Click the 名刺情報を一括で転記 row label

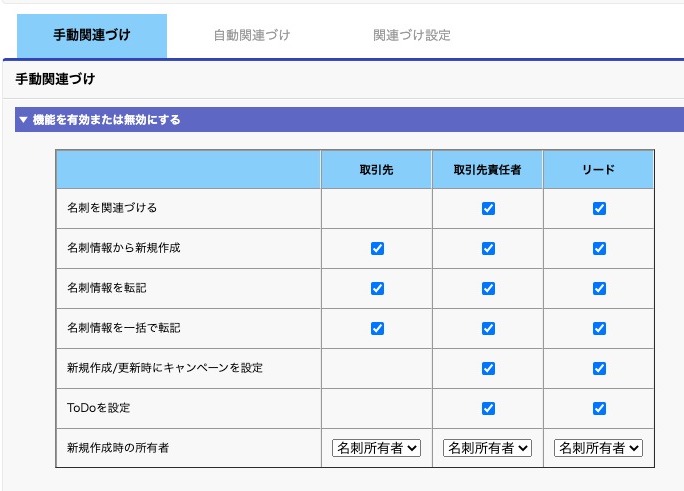[x=123, y=328]
